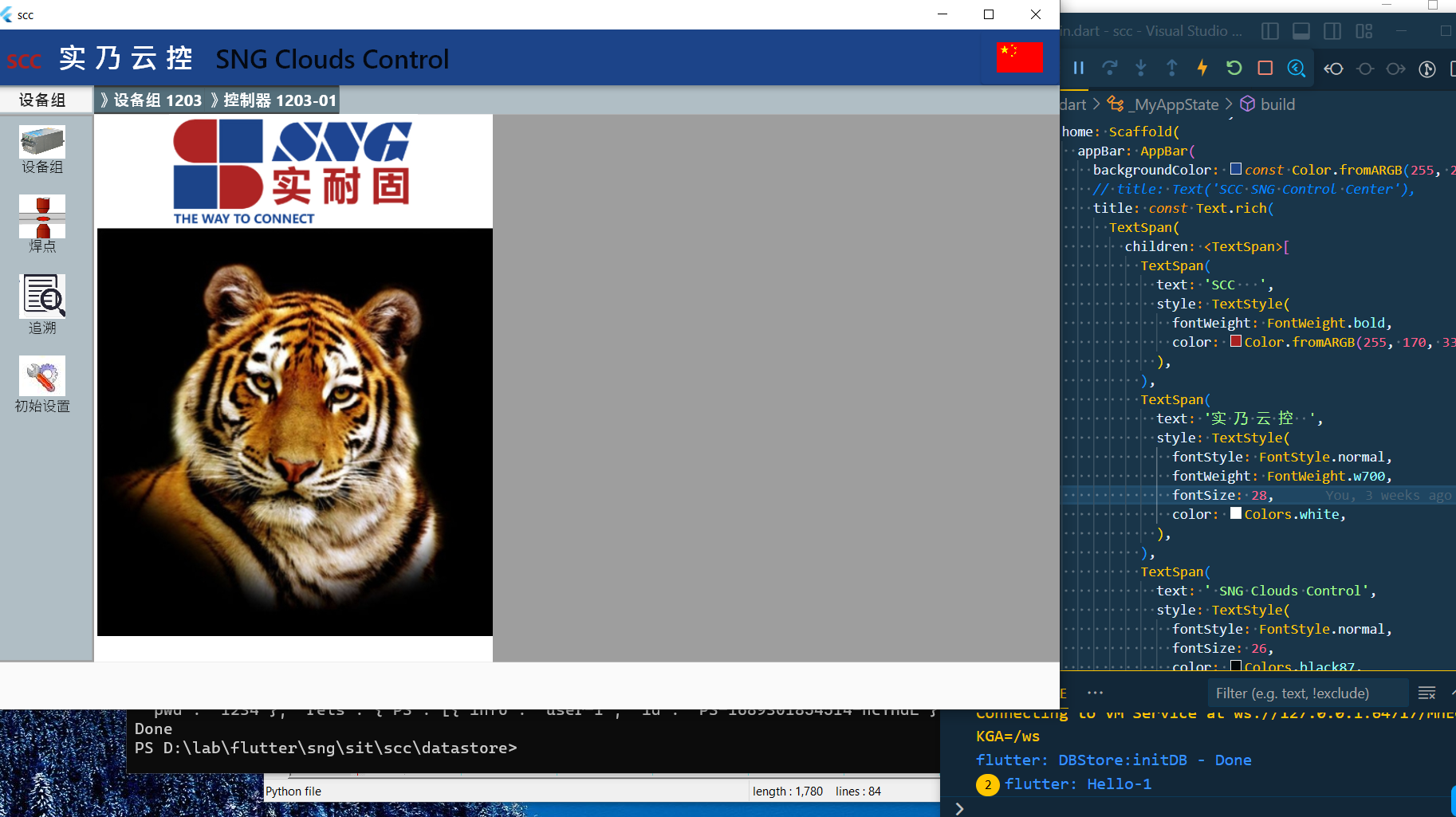Click 'flutter: DBStore:initDB - Done' log line
Screen dimensions: 1456x817
1114,760
